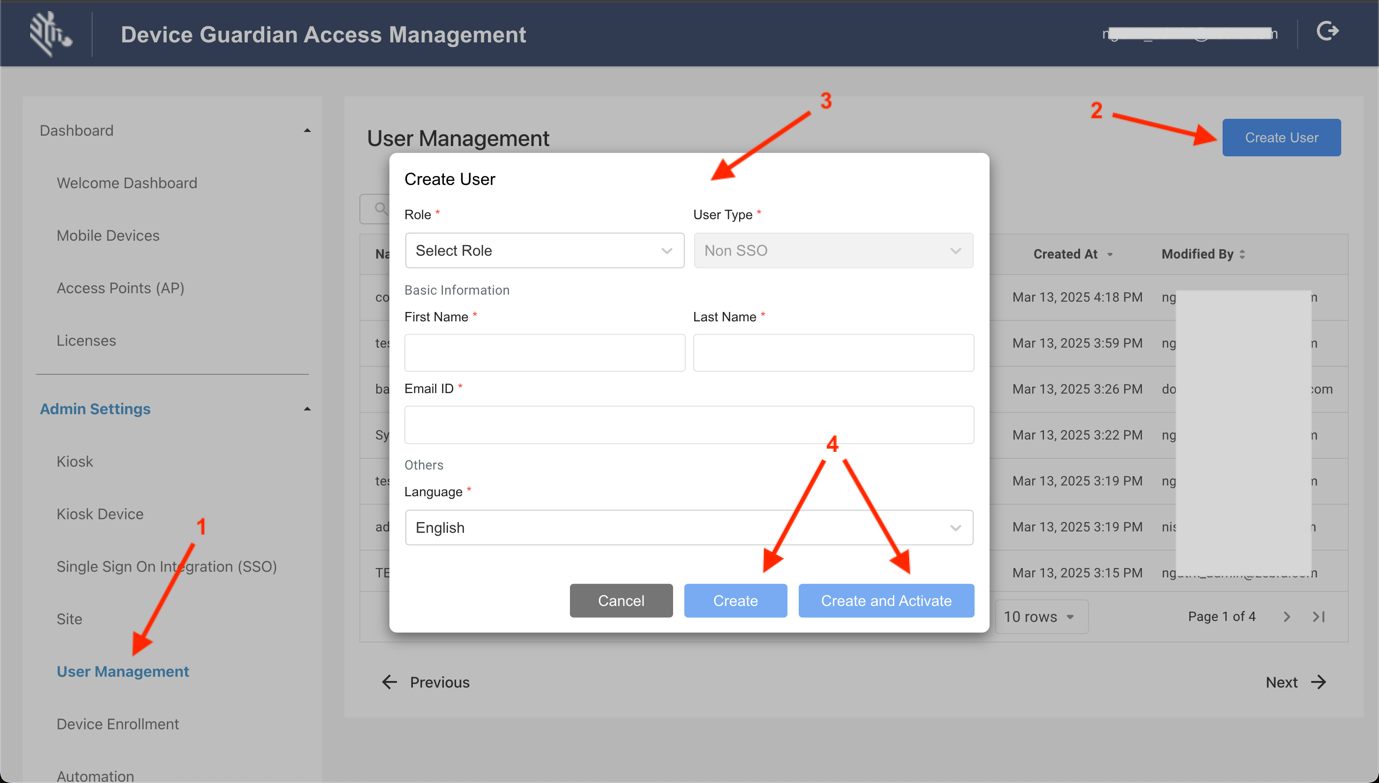The image size is (1379, 783).
Task: Go to next page arrow in pagination
Action: [x=1287, y=617]
